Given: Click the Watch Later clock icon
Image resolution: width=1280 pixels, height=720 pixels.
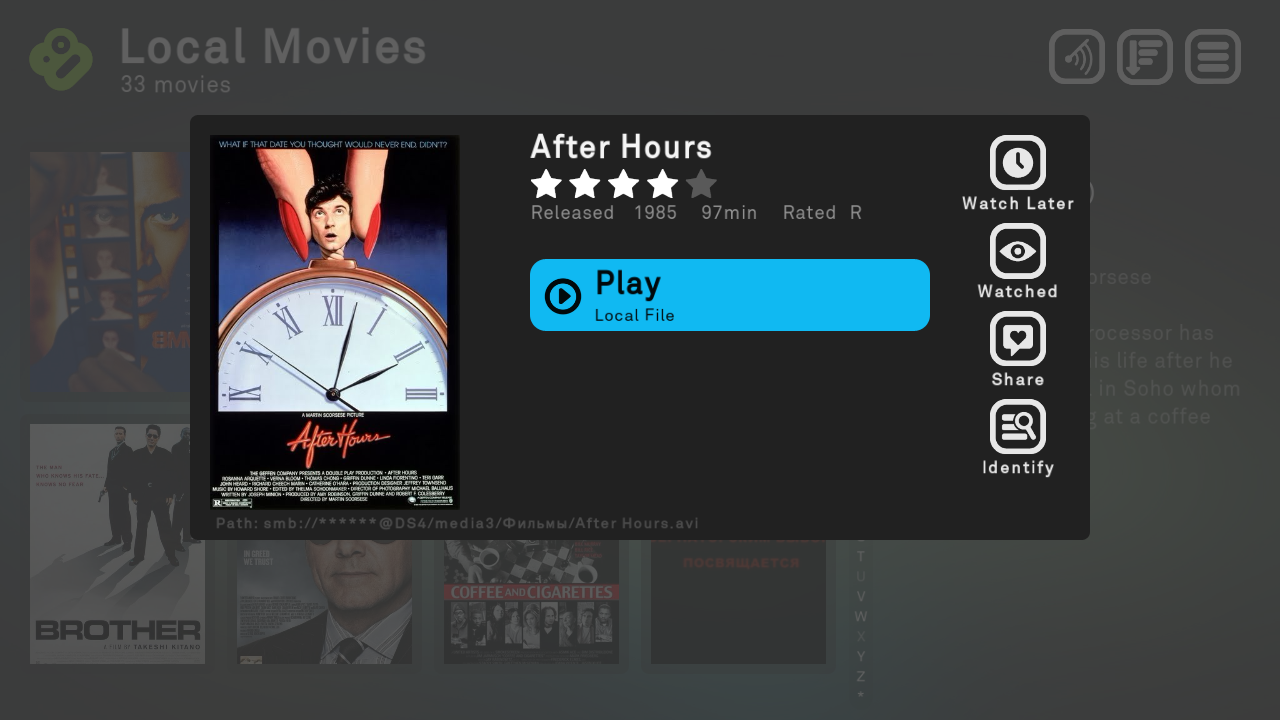Looking at the screenshot, I should pos(1018,162).
